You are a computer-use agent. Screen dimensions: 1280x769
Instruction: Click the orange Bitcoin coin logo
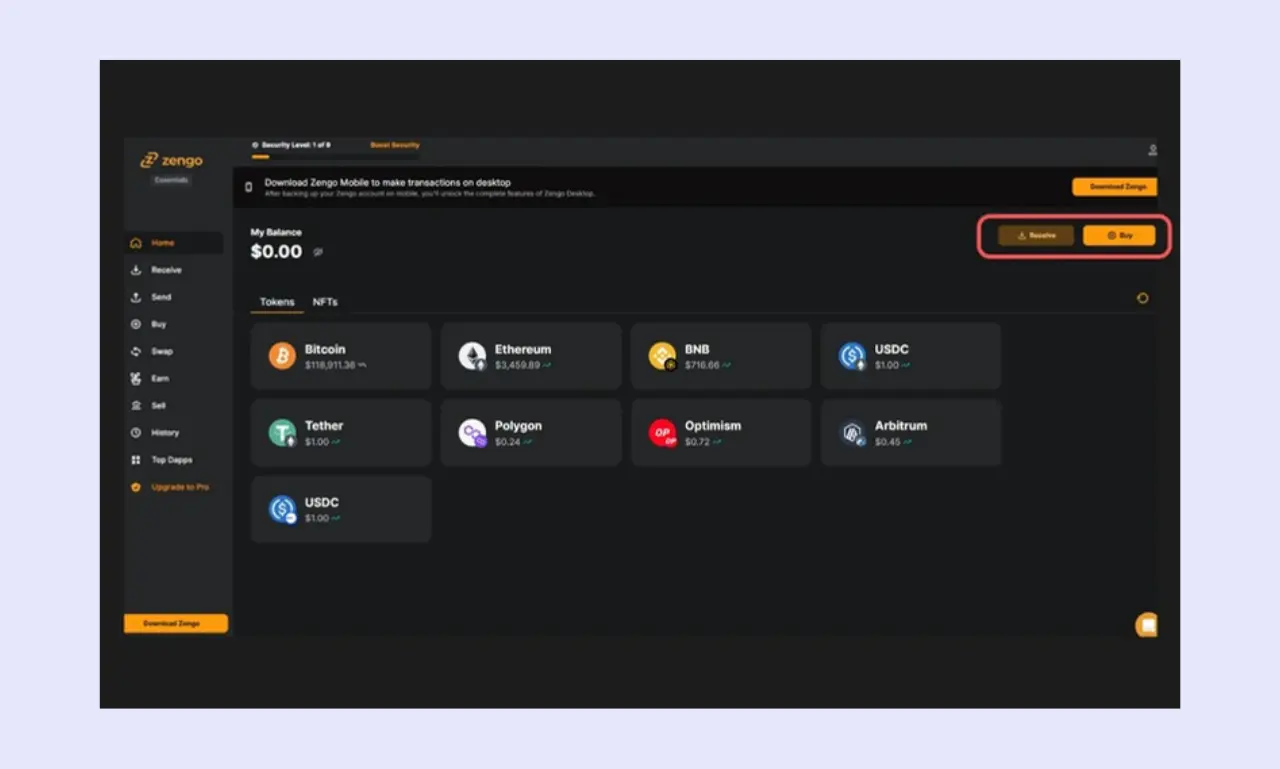pos(282,355)
